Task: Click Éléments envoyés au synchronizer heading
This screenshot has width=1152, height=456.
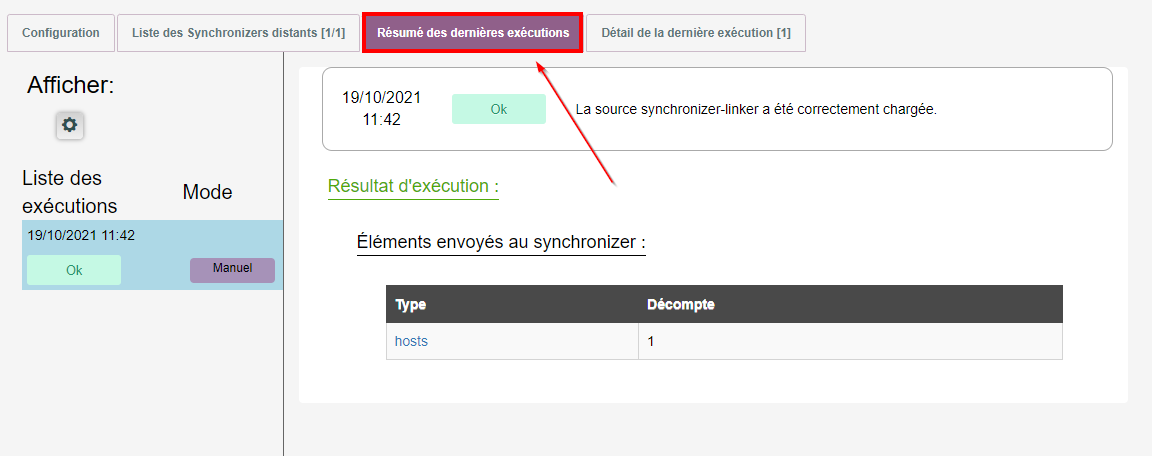Action: 501,242
